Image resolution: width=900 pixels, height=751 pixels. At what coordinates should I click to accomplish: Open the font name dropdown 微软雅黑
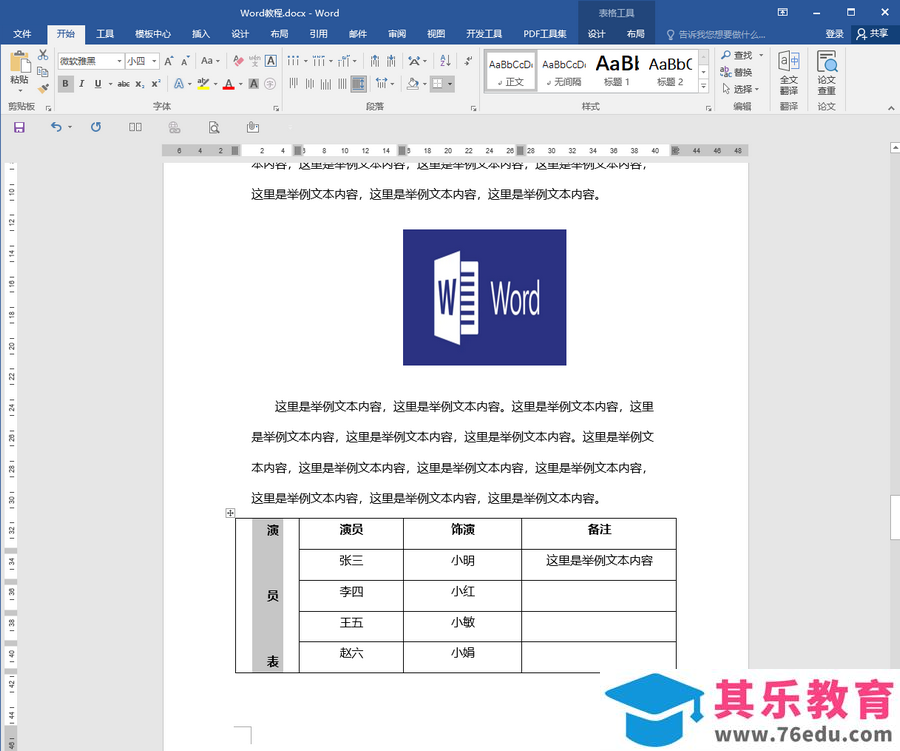(x=119, y=61)
